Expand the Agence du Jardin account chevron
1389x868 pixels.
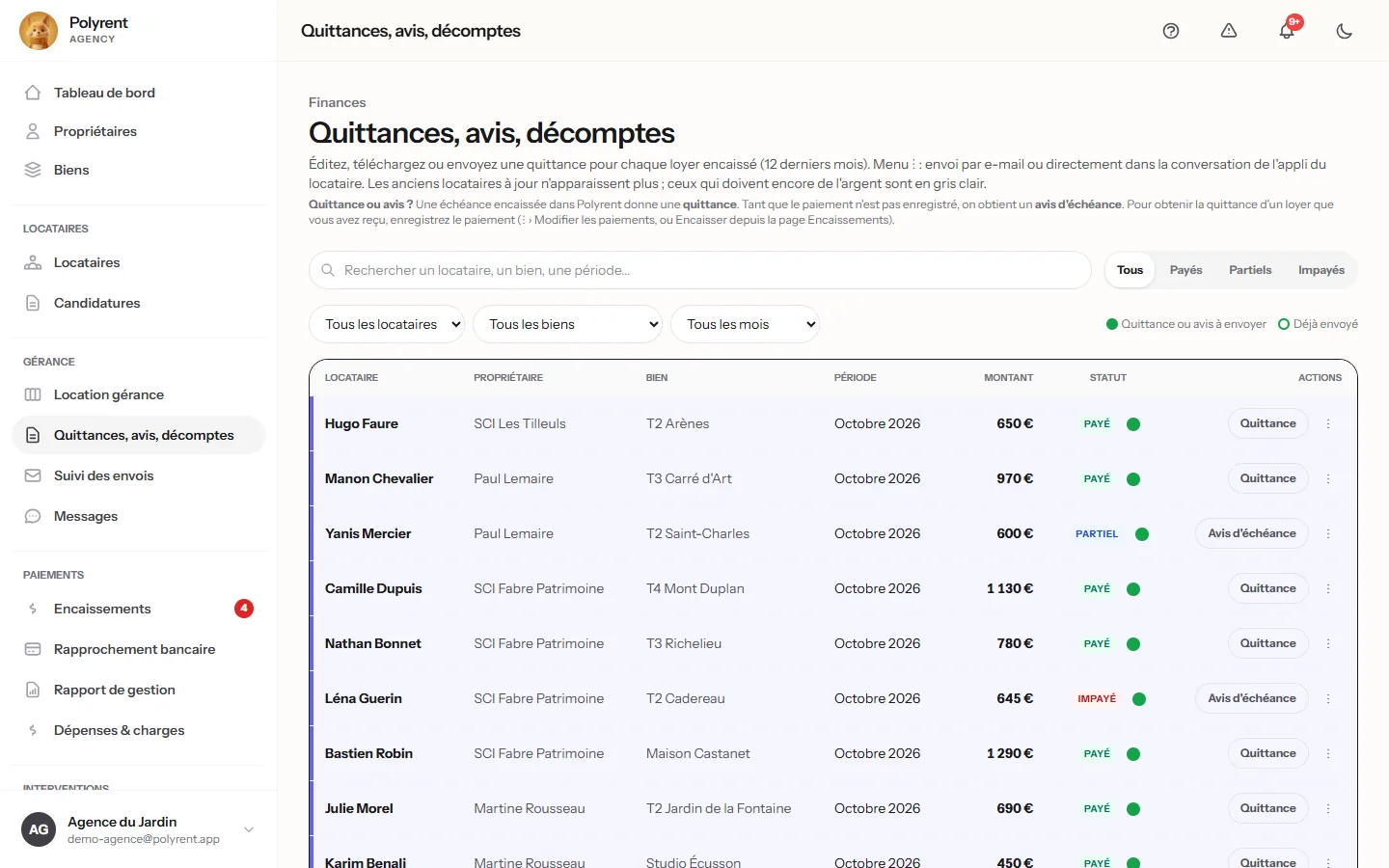tap(249, 829)
